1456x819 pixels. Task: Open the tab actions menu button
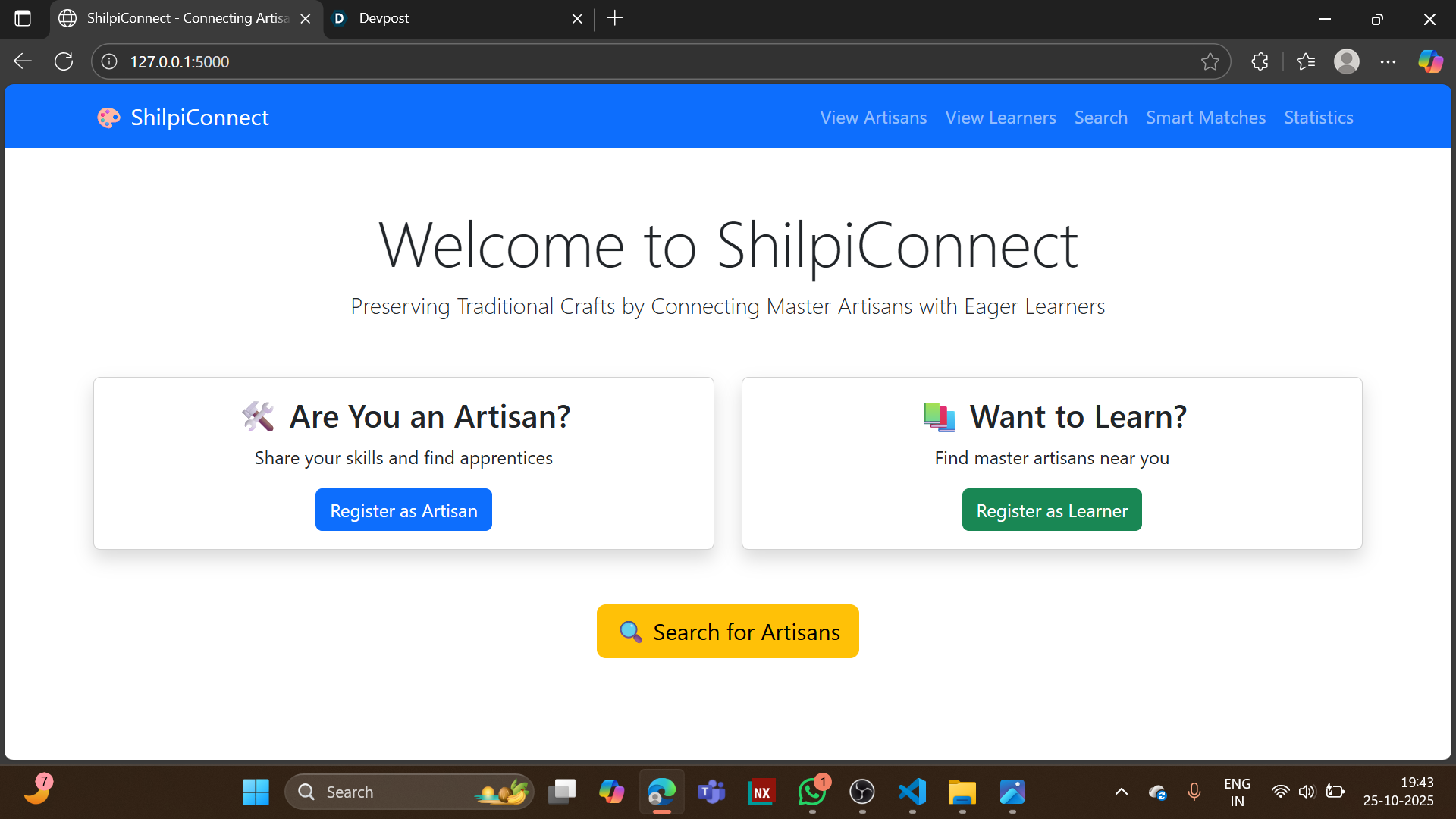pos(23,18)
